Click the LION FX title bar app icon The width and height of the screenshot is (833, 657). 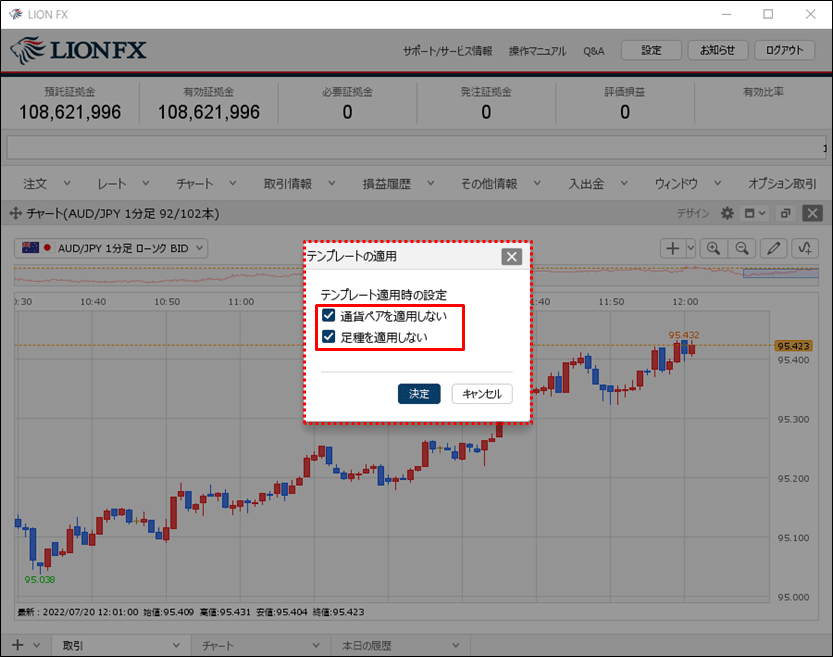pos(15,14)
